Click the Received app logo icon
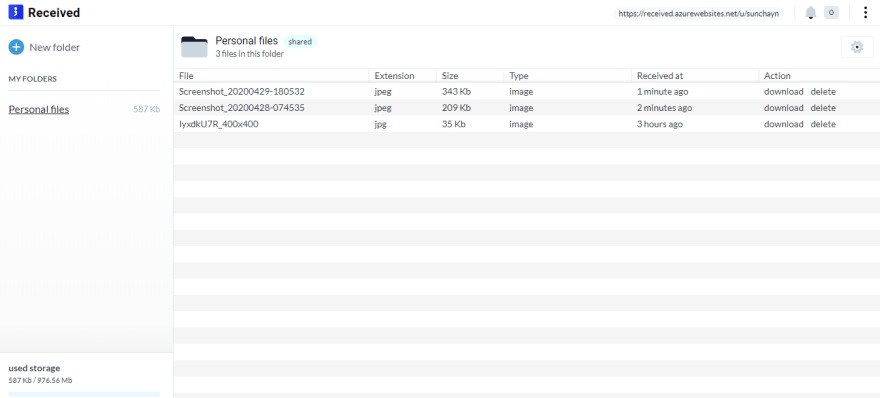The height and width of the screenshot is (398, 880). tap(16, 12)
